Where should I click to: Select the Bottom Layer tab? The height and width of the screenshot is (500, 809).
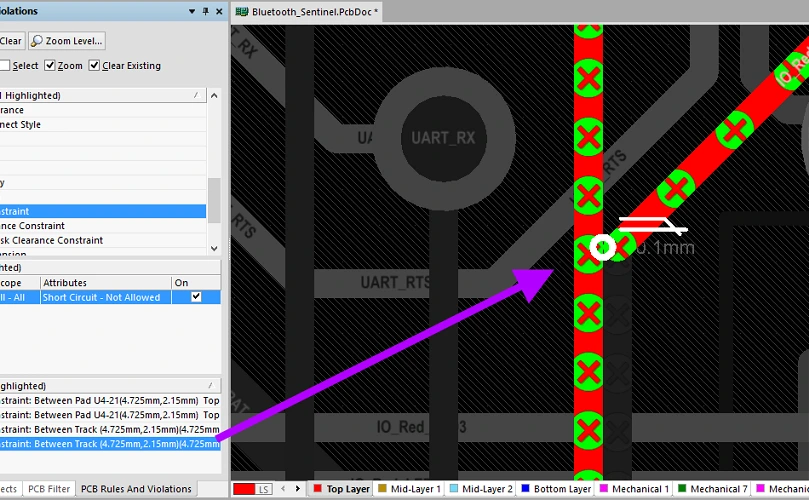click(x=556, y=489)
